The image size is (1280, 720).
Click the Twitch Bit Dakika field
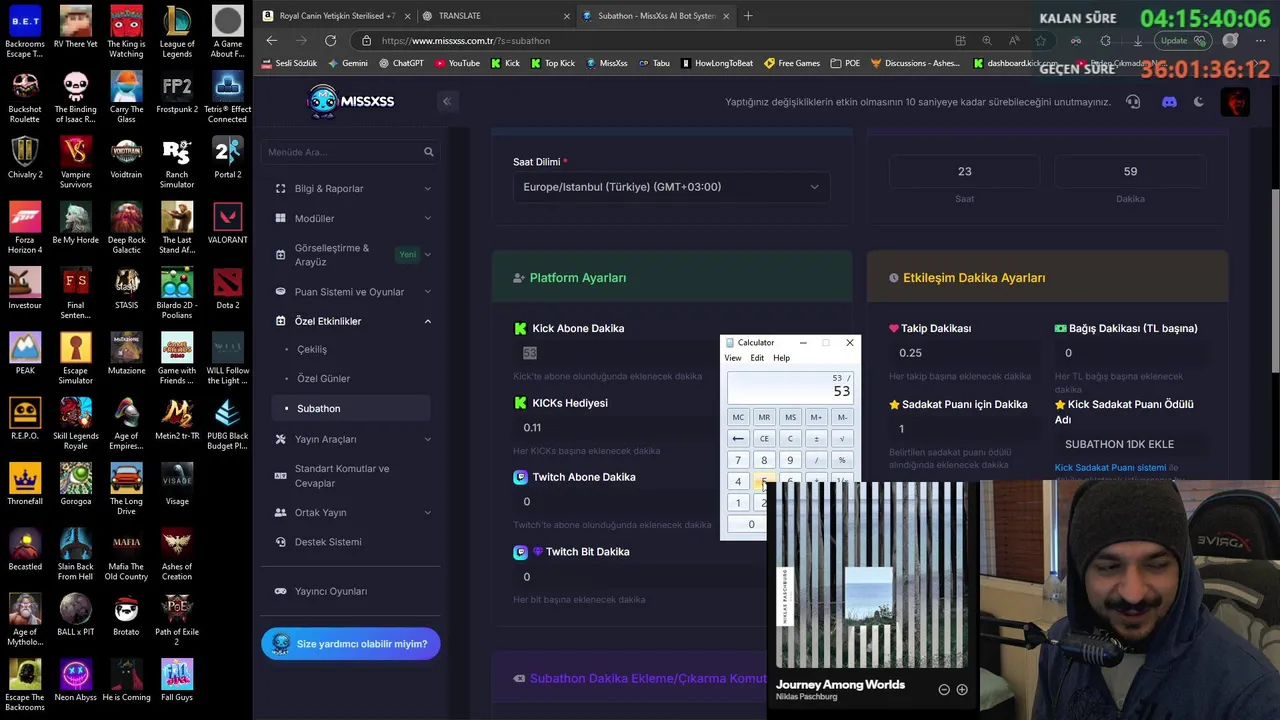pyautogui.click(x=615, y=576)
